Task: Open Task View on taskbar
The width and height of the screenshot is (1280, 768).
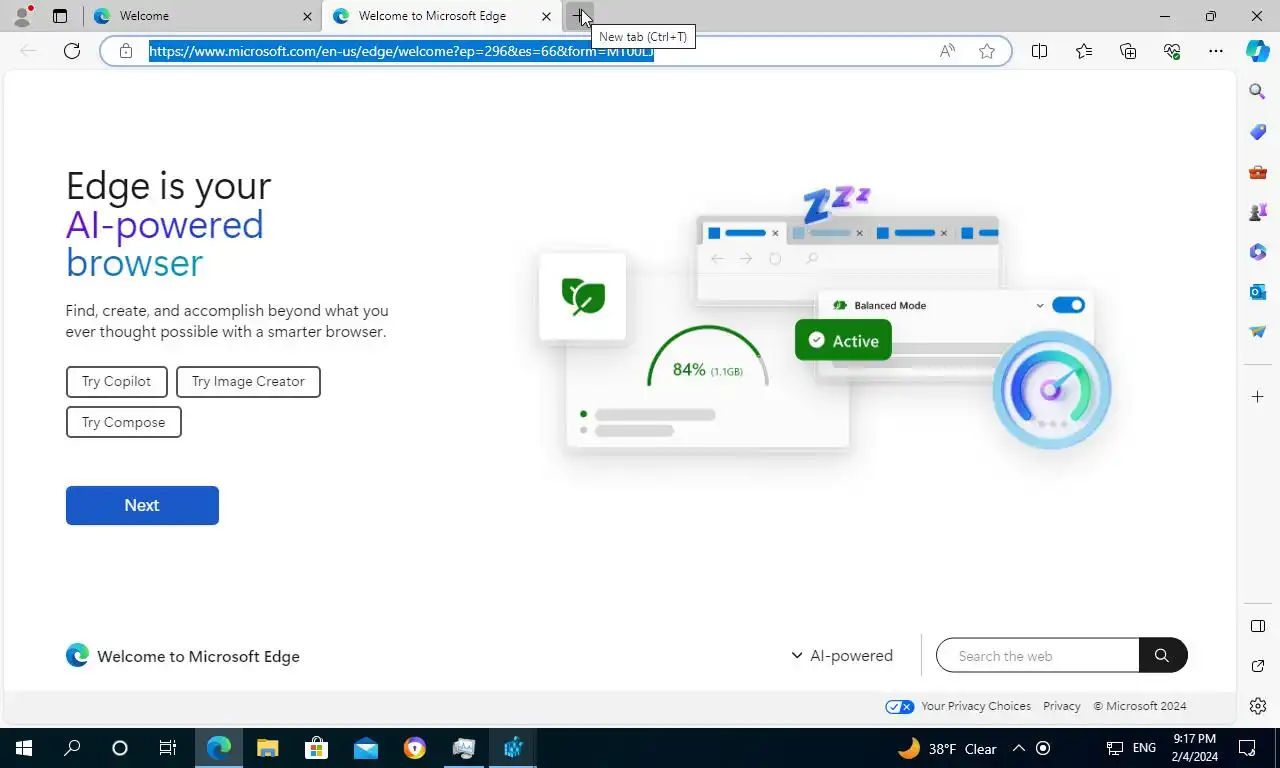Action: click(x=168, y=748)
